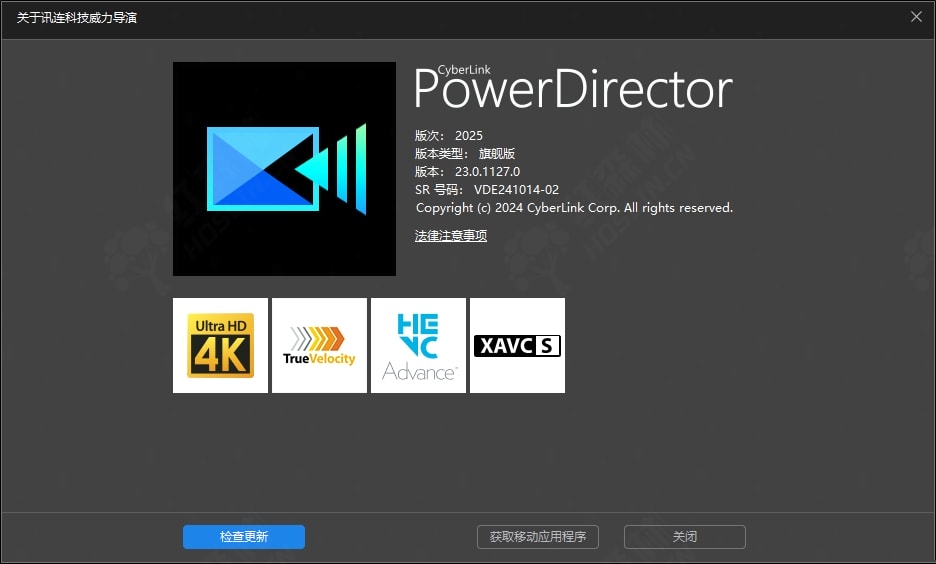
Task: Click the SR number VDE241014-02
Action: 516,190
